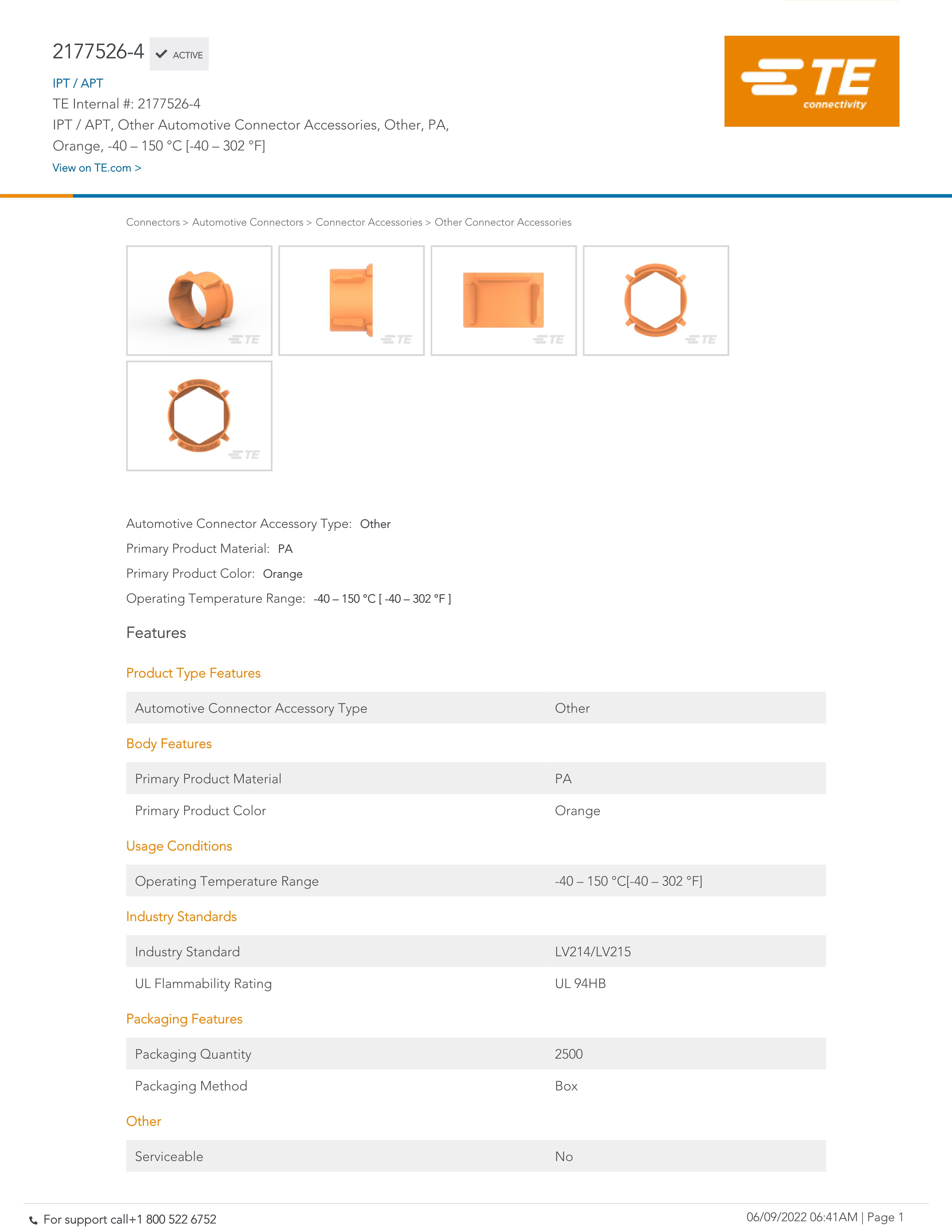The height and width of the screenshot is (1232, 952).
Task: Click the Product Type Features heading
Action: coord(193,673)
